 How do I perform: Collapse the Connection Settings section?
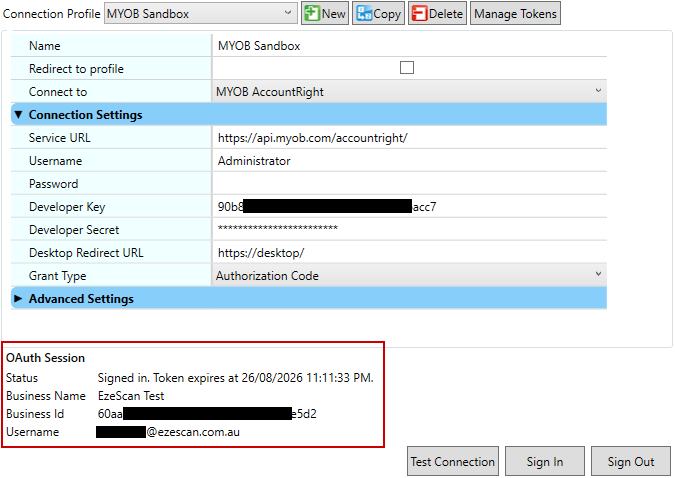(18, 115)
